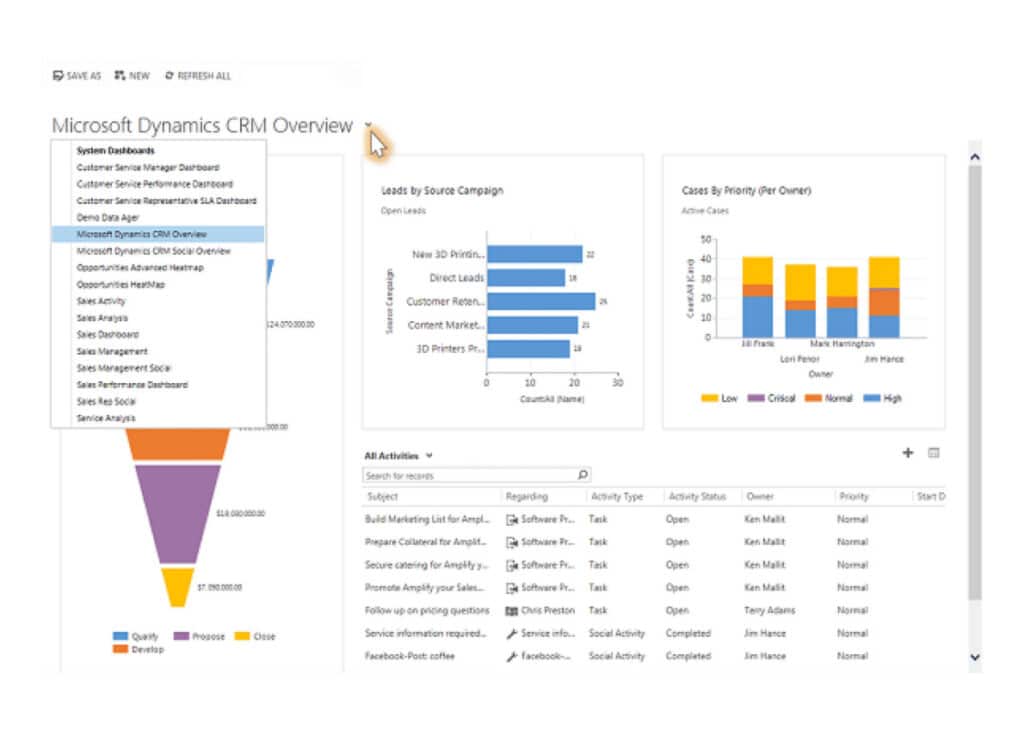The height and width of the screenshot is (730, 1024).
Task: Click Software Pr.. icon in Build Marketing row
Action: pos(512,520)
